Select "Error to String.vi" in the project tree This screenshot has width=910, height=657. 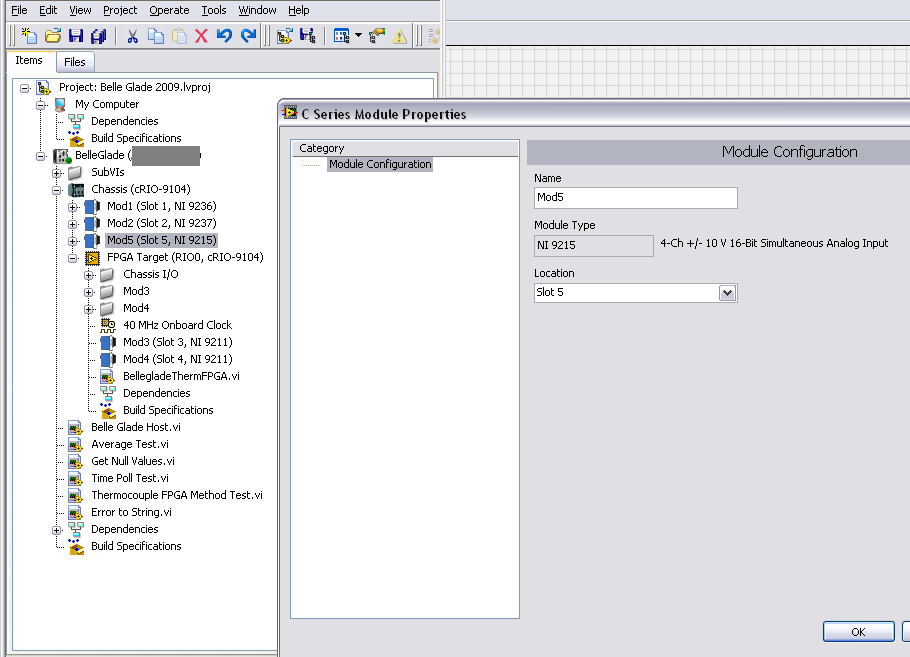(x=131, y=512)
